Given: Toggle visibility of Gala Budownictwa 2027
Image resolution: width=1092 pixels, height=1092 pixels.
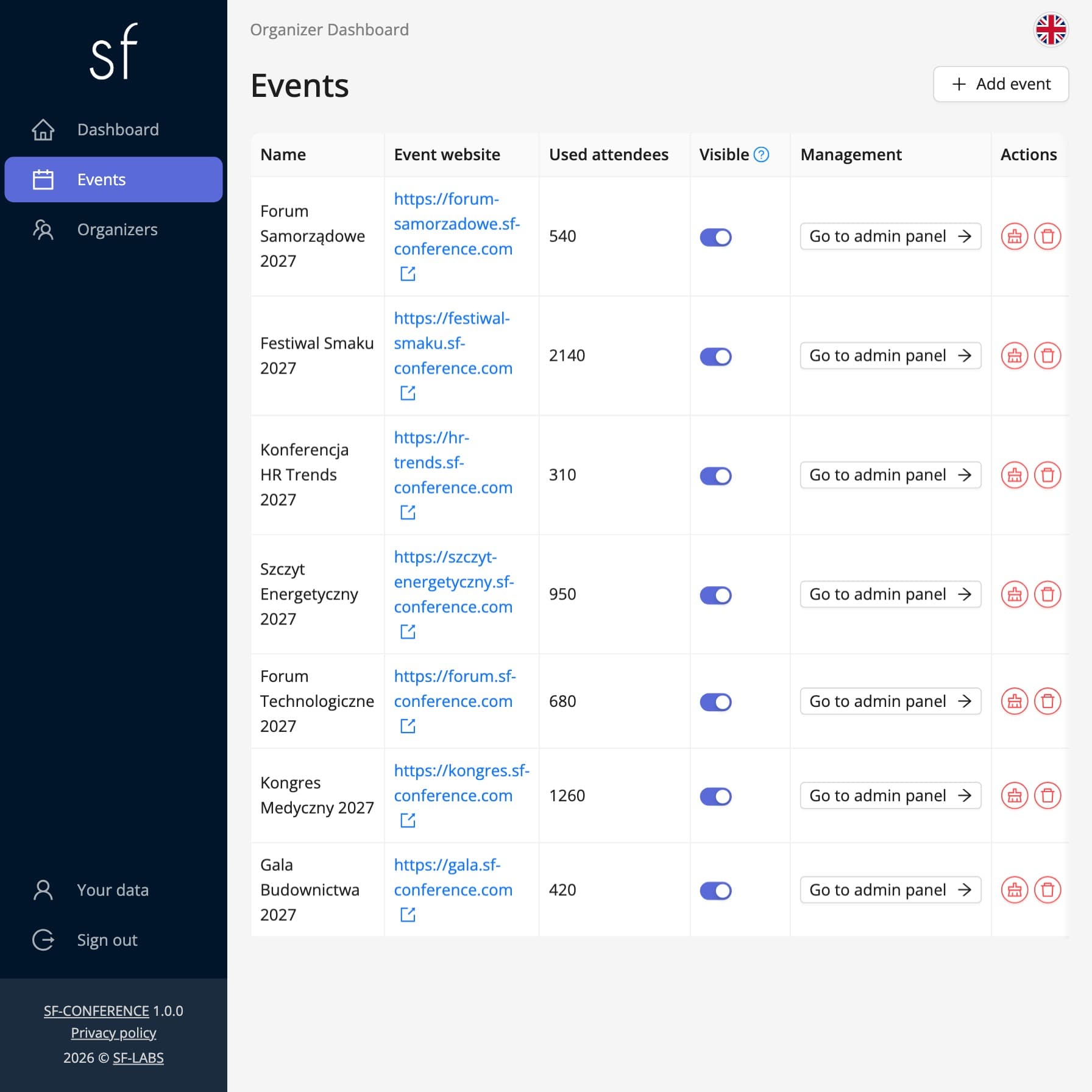Looking at the screenshot, I should point(715,891).
